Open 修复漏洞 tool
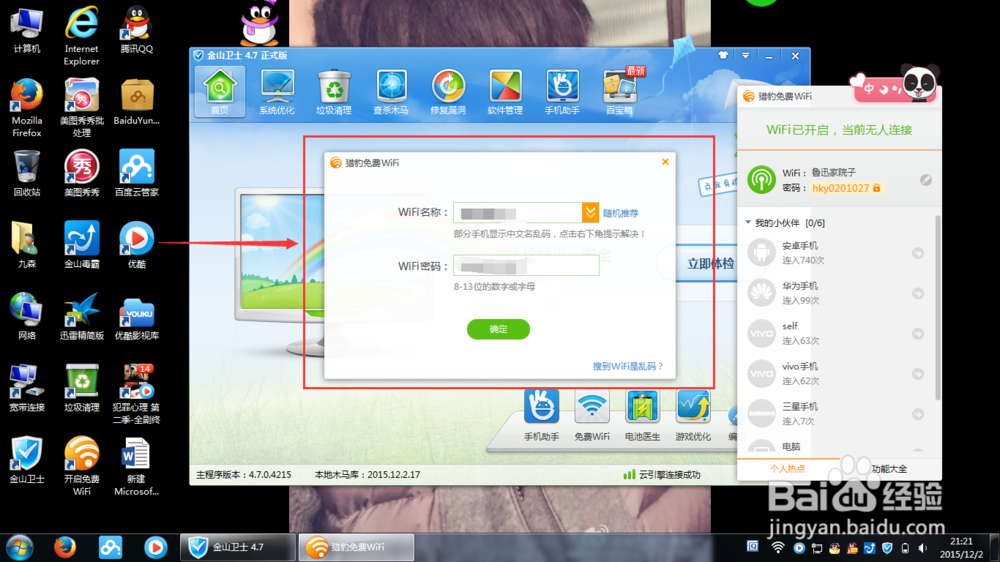 tap(448, 92)
